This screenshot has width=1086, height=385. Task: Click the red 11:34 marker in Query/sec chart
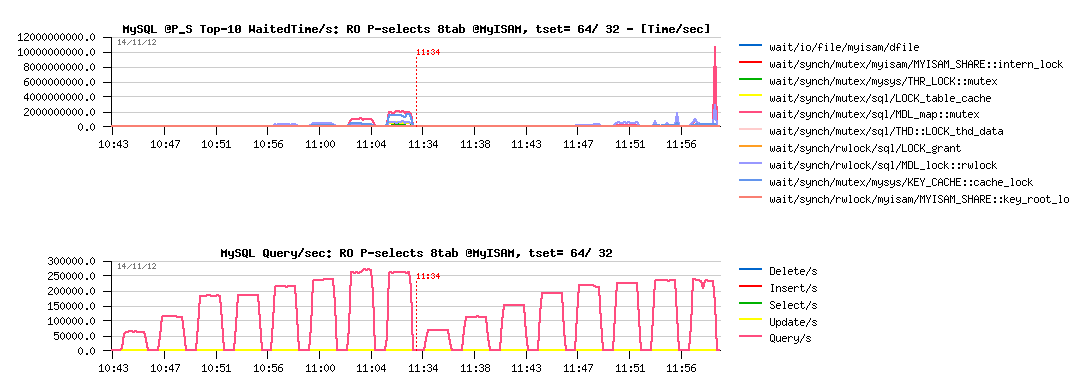(429, 276)
